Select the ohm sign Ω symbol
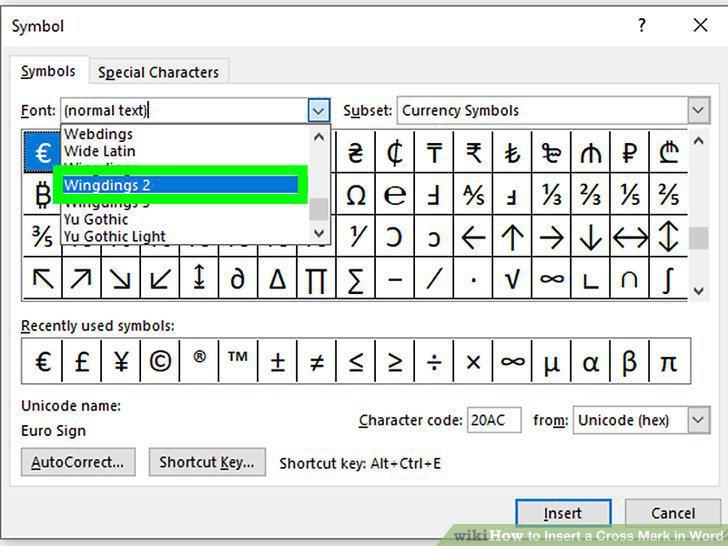728x546 pixels. [356, 194]
